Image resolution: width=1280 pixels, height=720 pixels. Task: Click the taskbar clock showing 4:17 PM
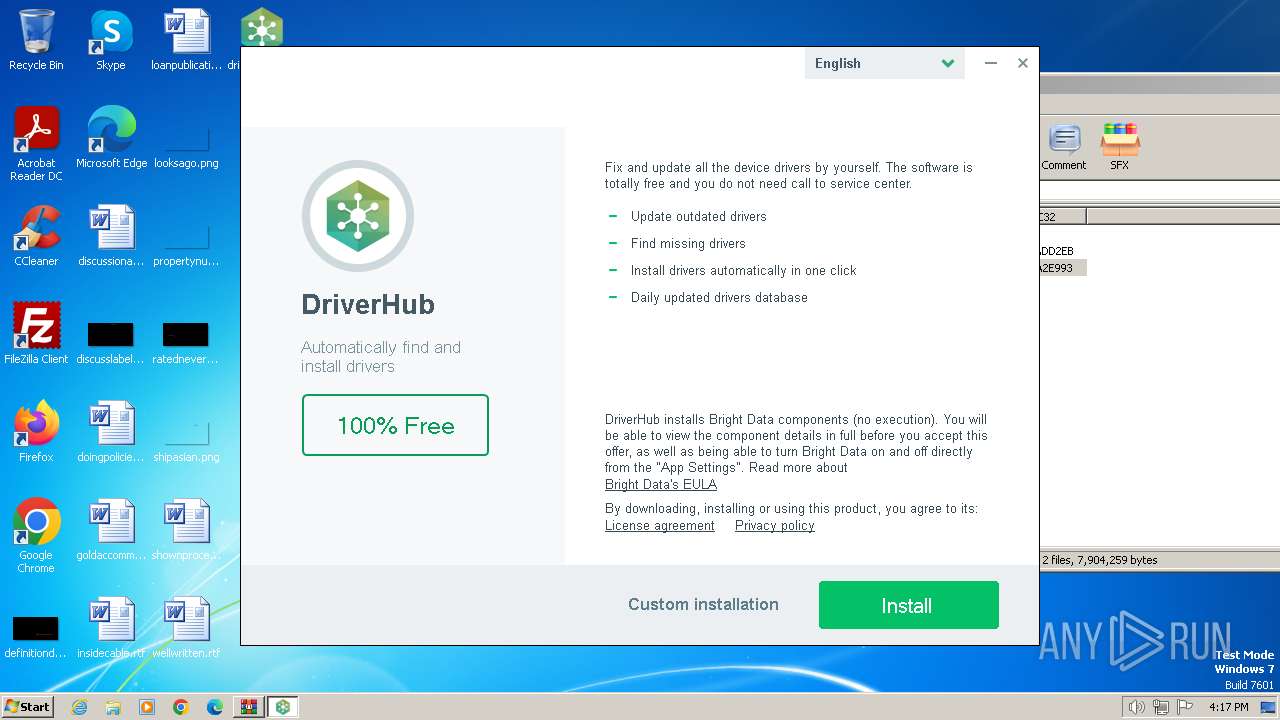coord(1229,707)
